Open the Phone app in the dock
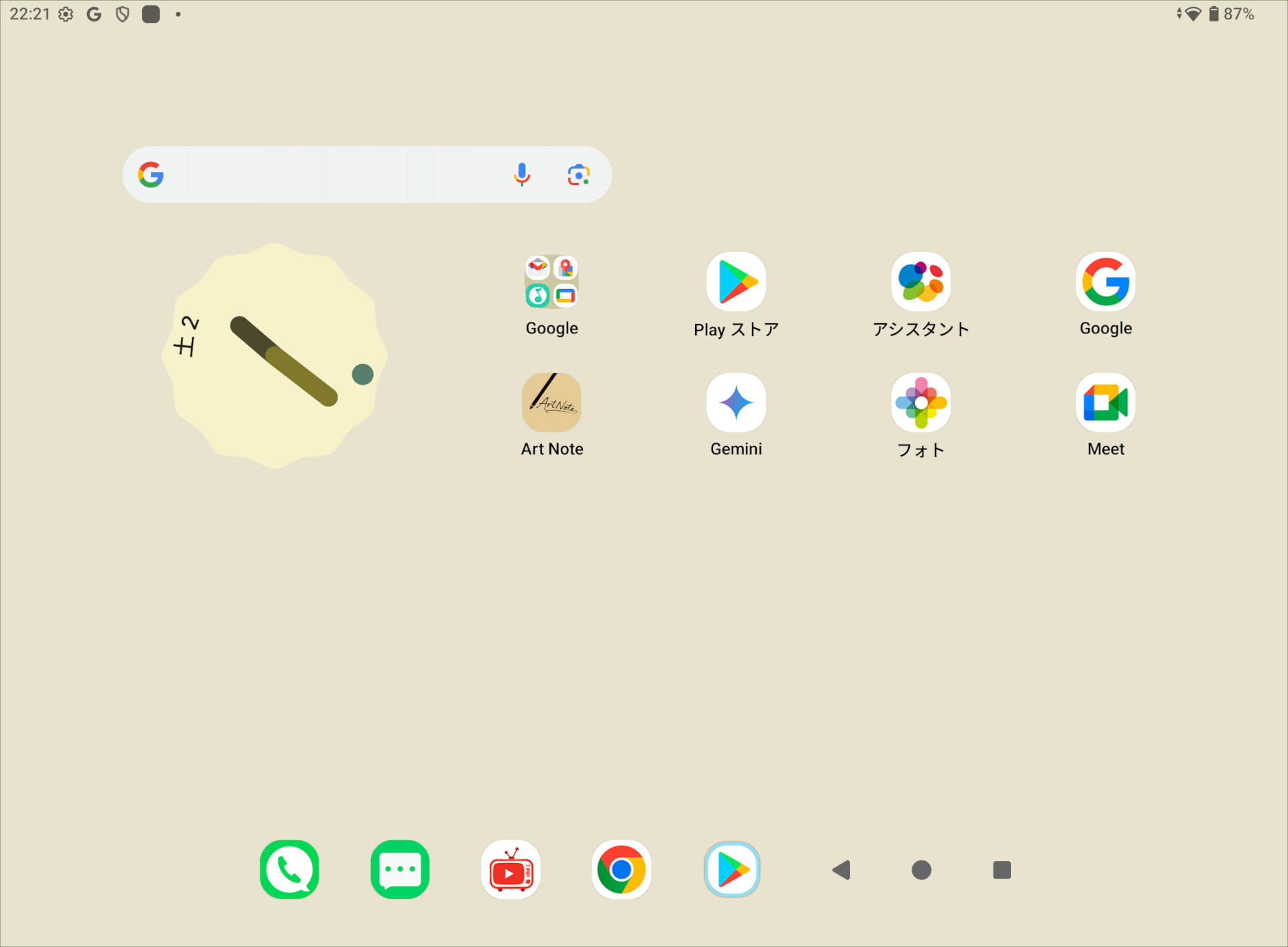Screen dimensions: 1288x947 click(x=289, y=869)
